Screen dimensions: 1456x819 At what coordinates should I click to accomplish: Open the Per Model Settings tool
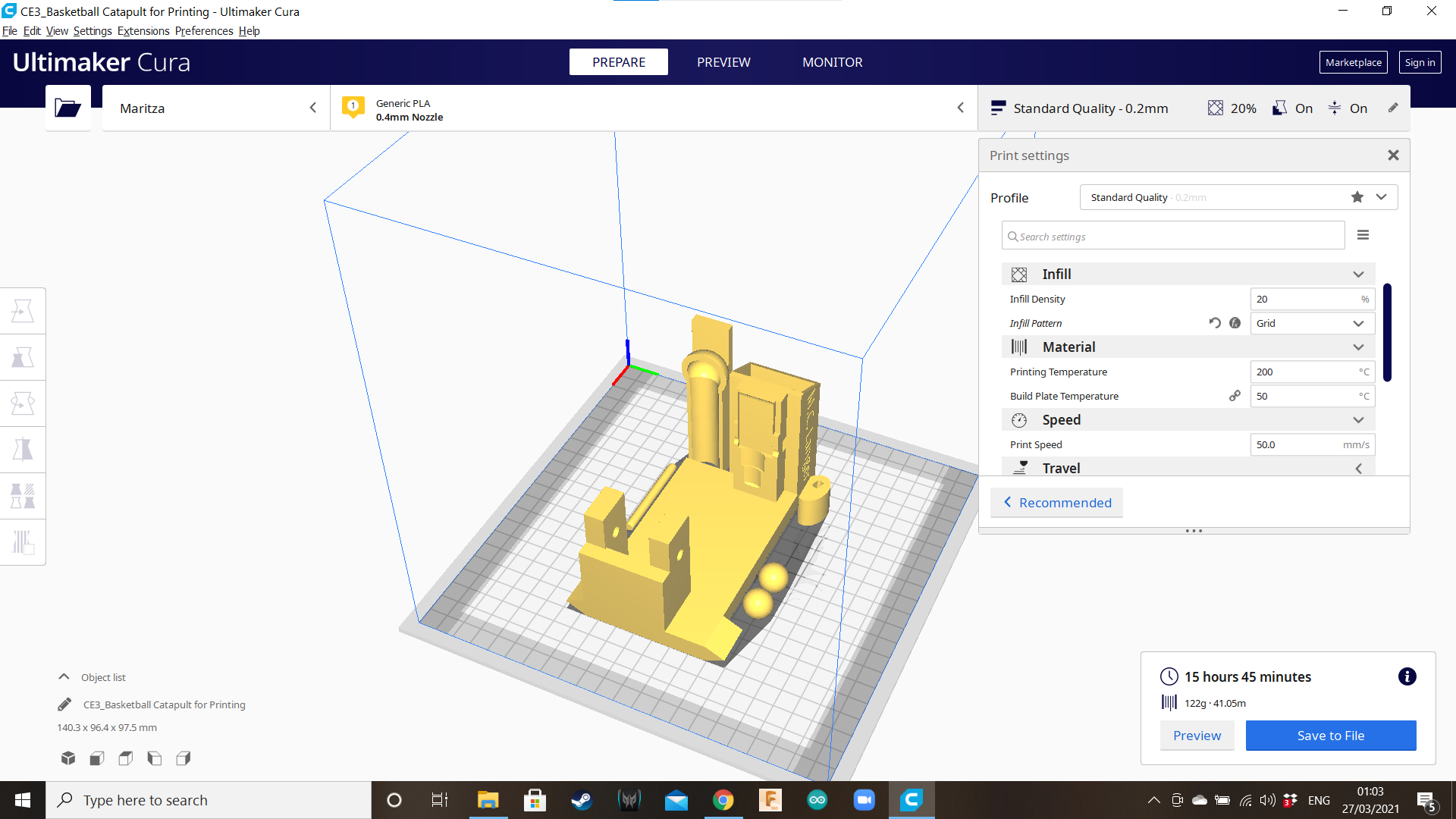click(23, 496)
